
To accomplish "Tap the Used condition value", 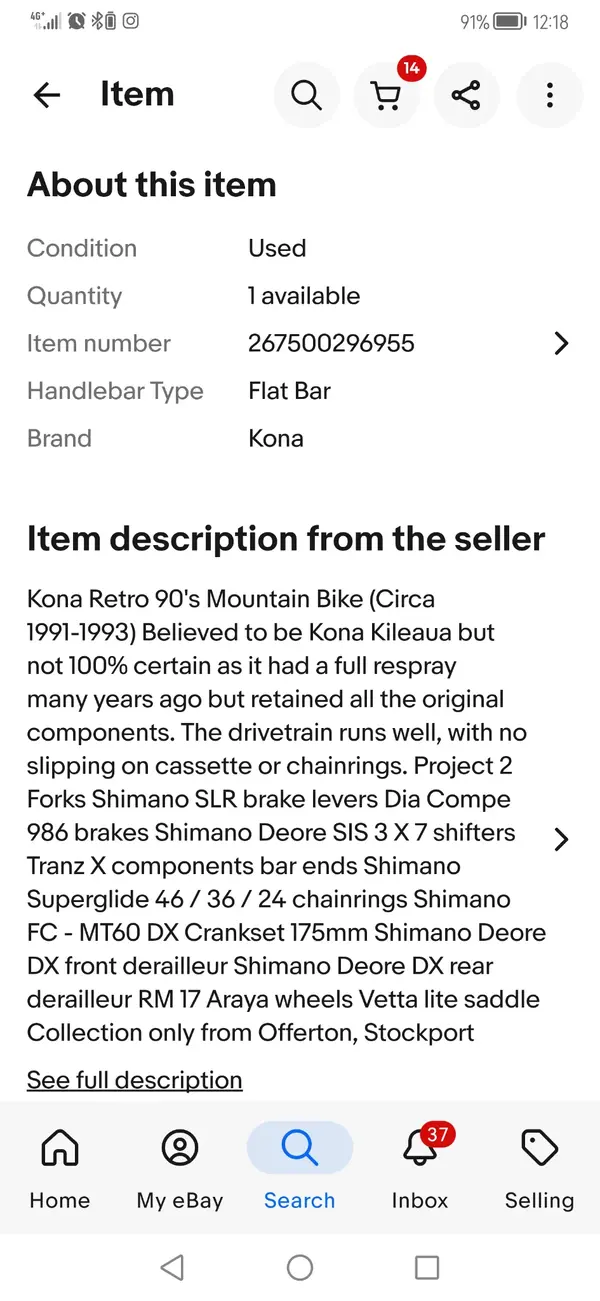I will pos(277,248).
